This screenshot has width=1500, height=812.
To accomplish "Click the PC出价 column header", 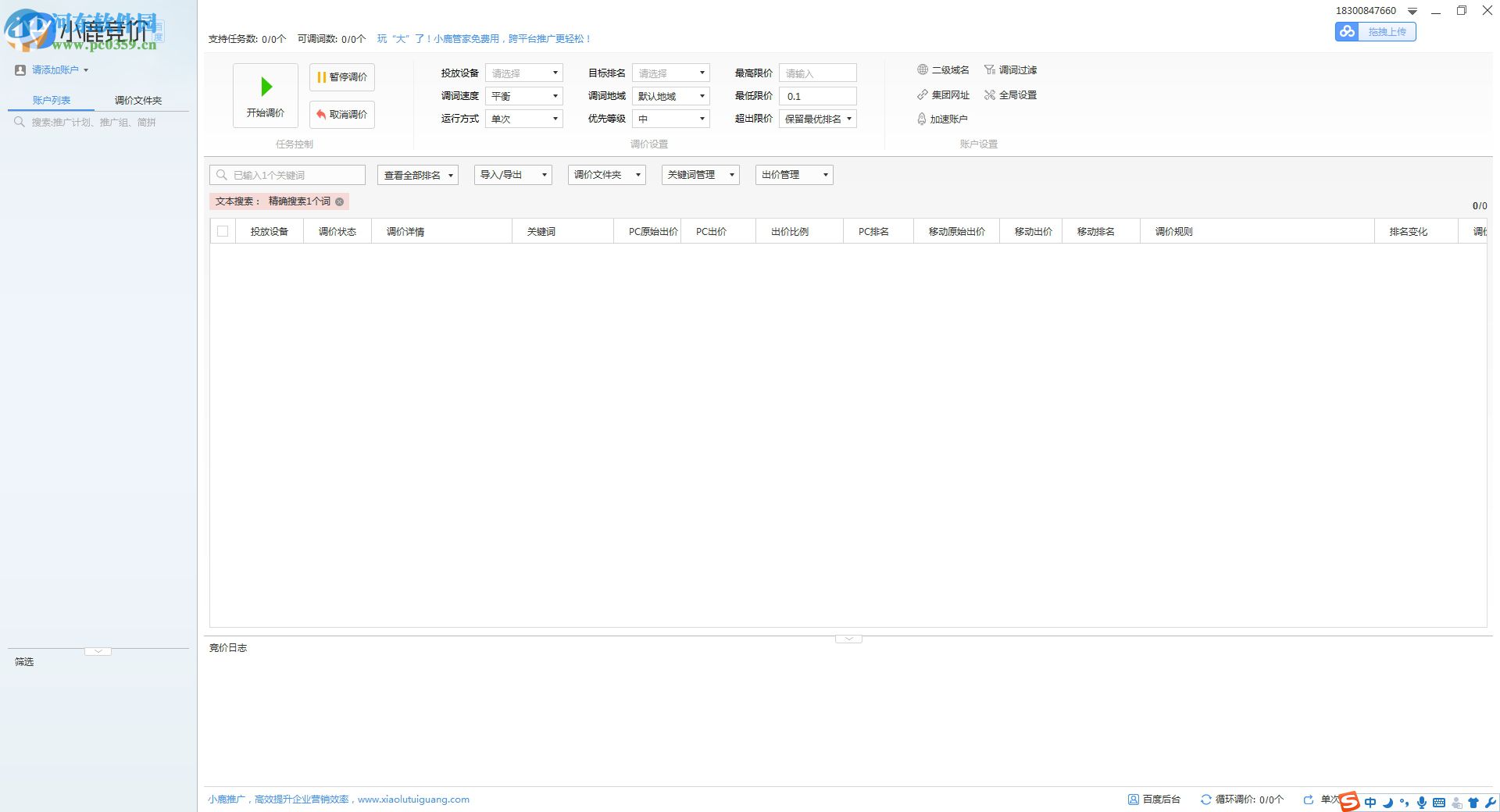I will pyautogui.click(x=718, y=231).
